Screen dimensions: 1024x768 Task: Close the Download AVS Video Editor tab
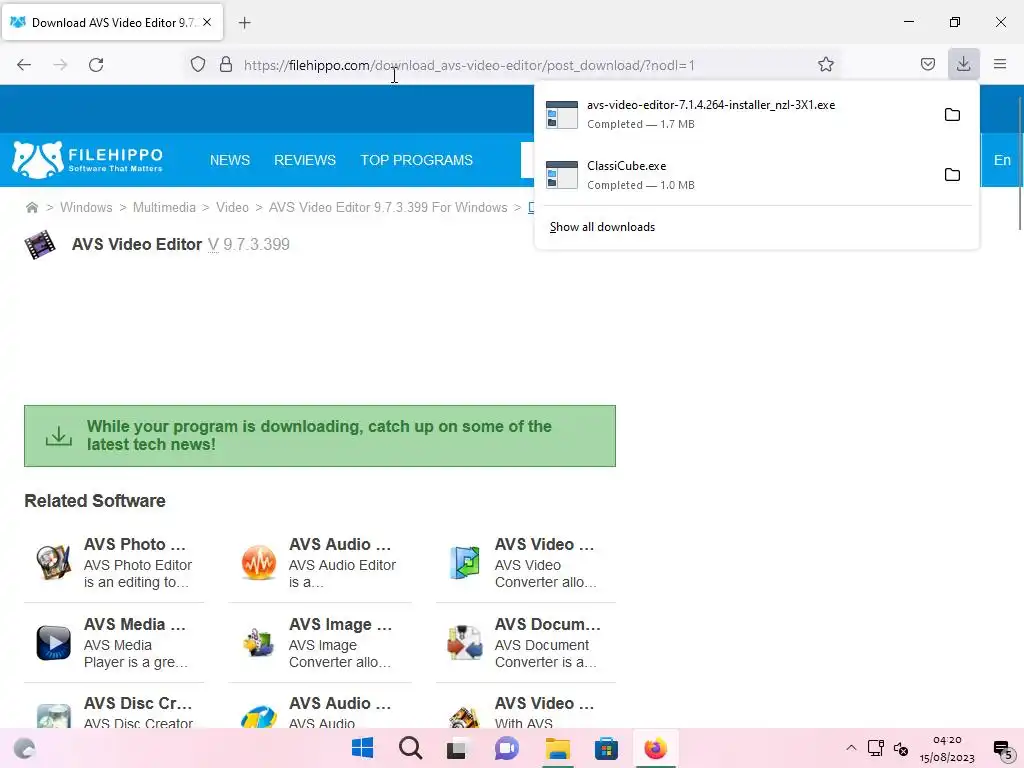click(207, 22)
